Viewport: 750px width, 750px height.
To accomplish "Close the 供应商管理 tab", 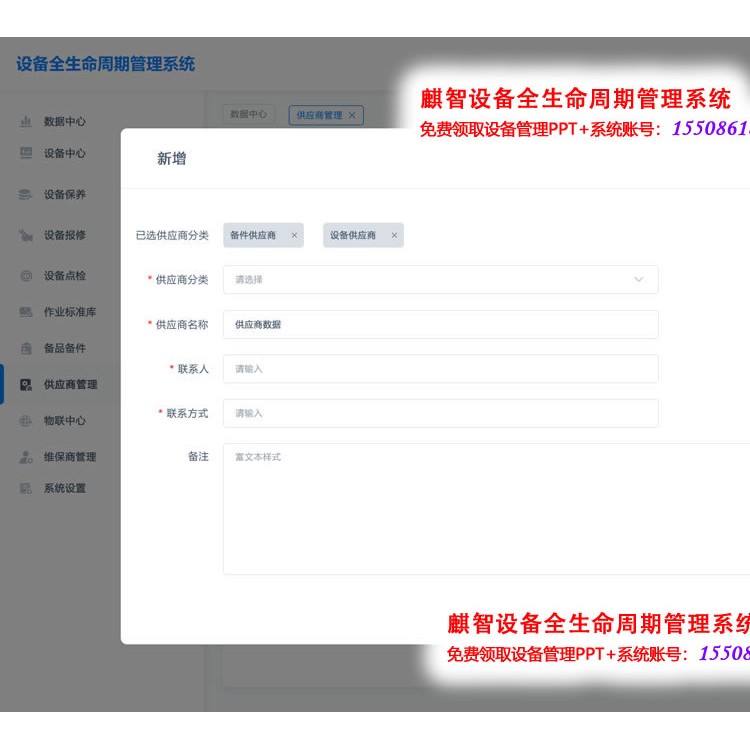I will tap(352, 115).
